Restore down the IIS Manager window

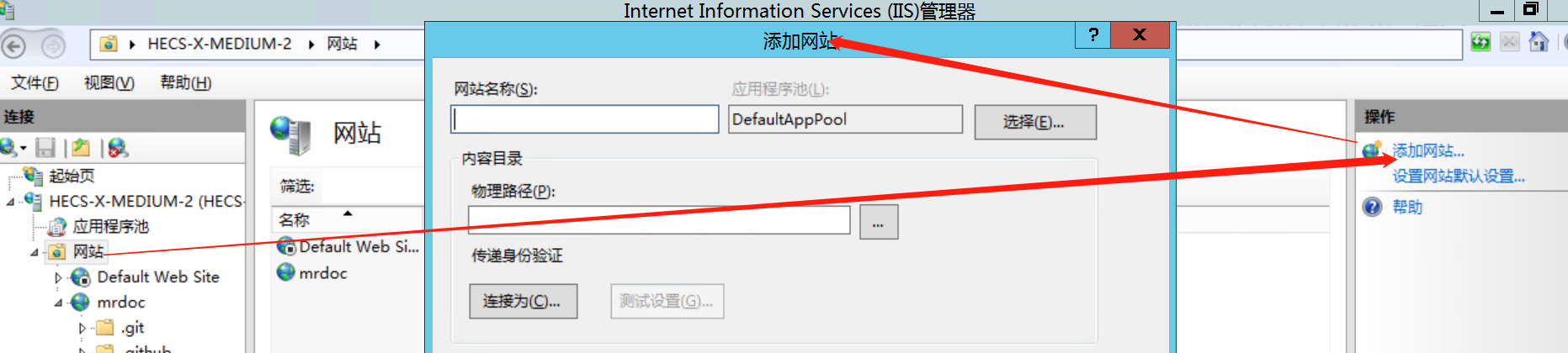(x=1532, y=10)
